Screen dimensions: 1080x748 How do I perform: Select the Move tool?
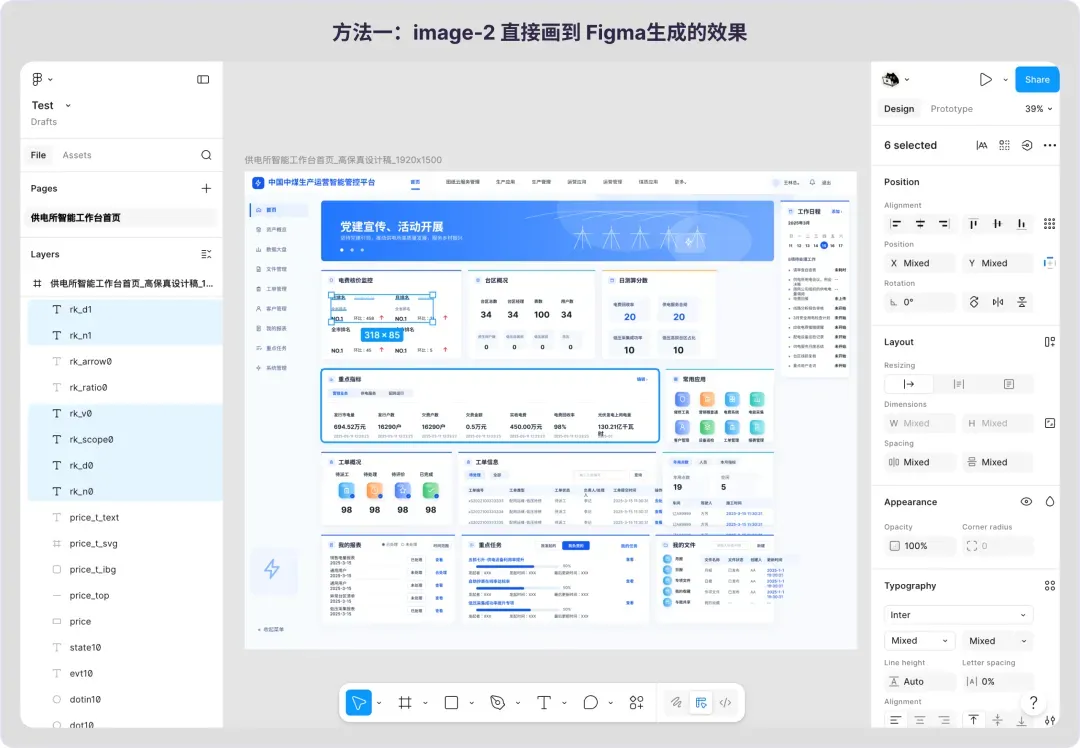click(x=359, y=703)
